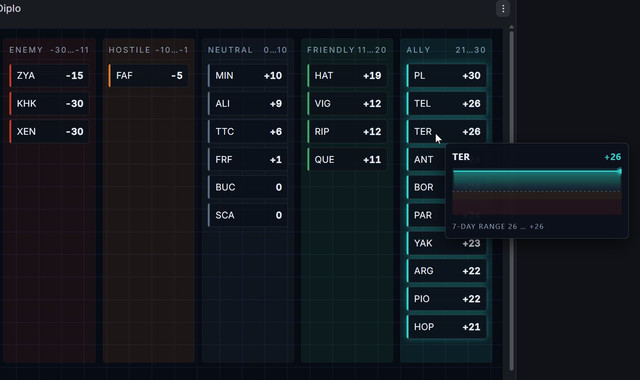Select the ARG faction card

pyautogui.click(x=447, y=271)
